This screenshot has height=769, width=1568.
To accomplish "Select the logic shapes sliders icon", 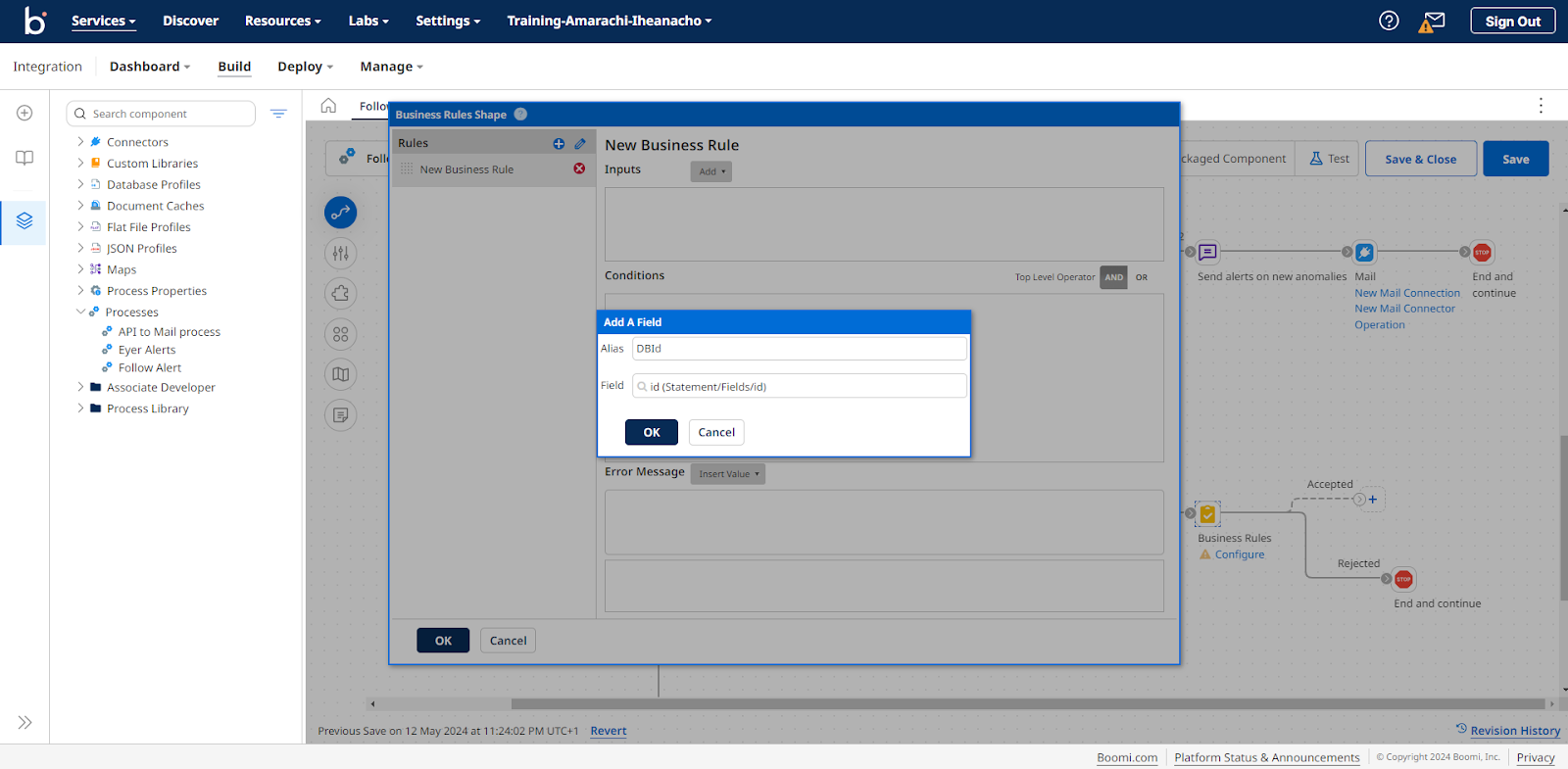I will (x=340, y=253).
